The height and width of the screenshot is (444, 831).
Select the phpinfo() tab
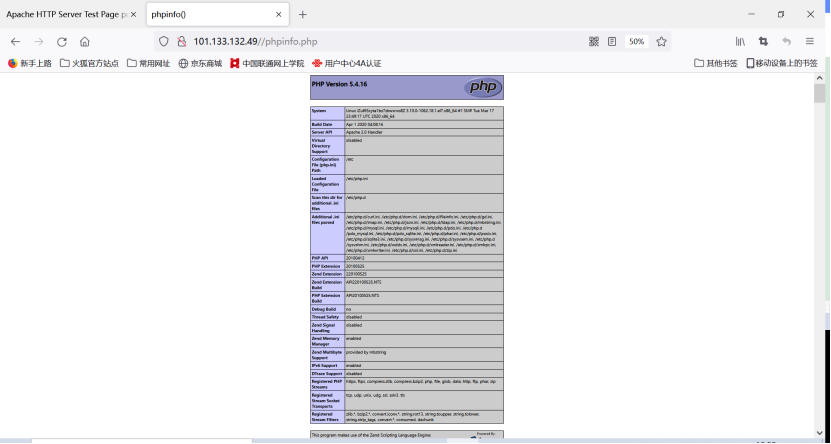[217, 14]
